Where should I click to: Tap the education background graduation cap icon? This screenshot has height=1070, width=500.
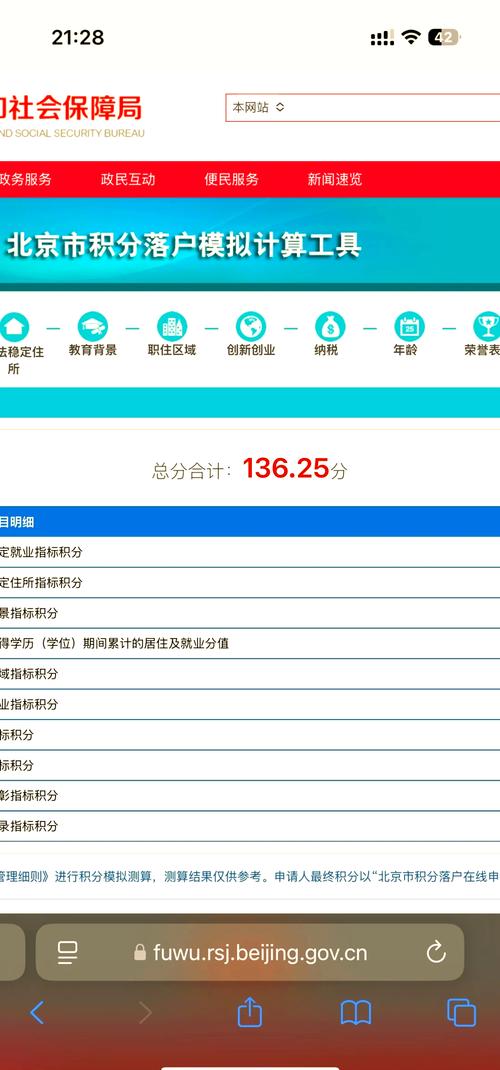(x=93, y=327)
